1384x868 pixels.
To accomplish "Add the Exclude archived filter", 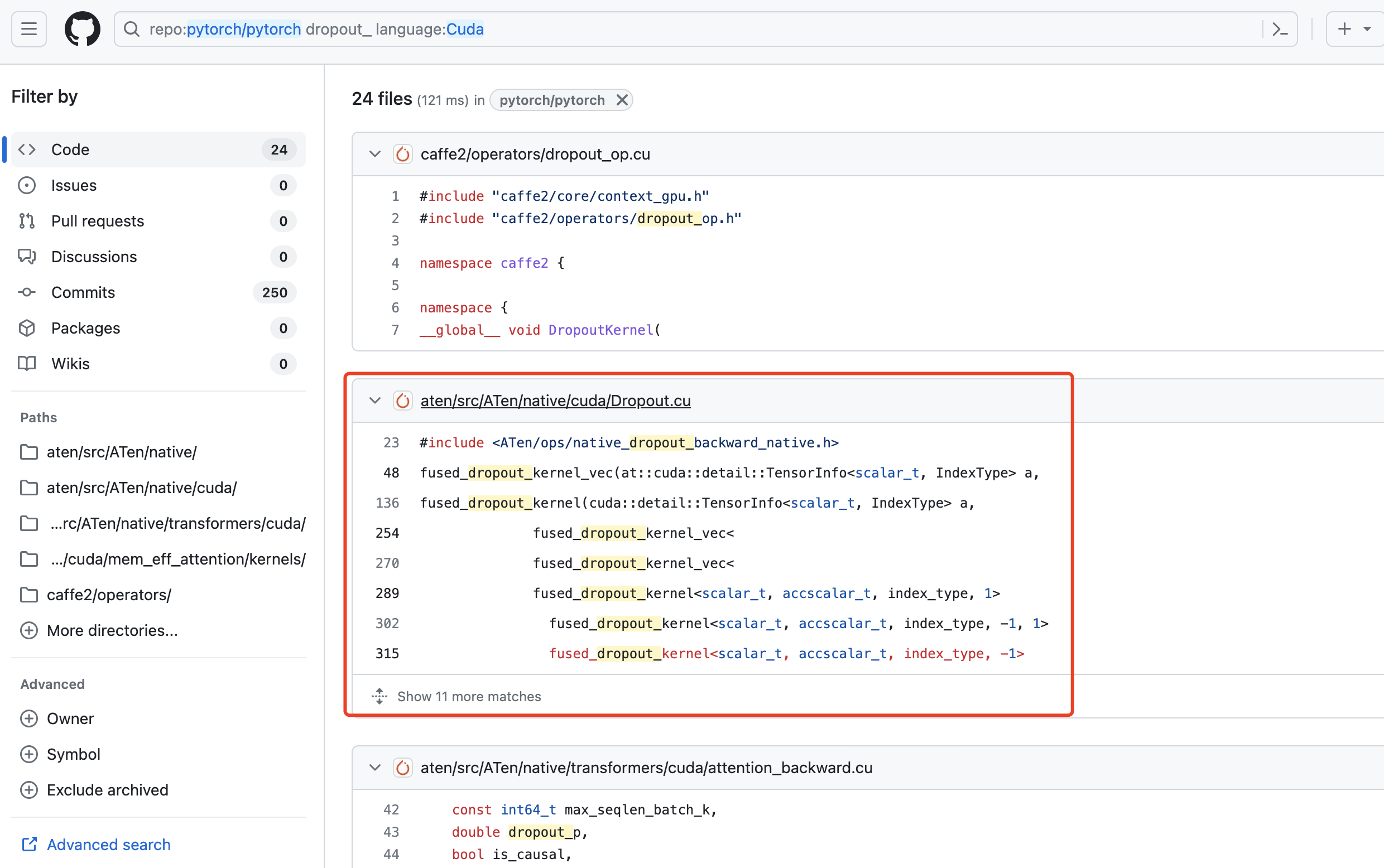I will pos(107,789).
